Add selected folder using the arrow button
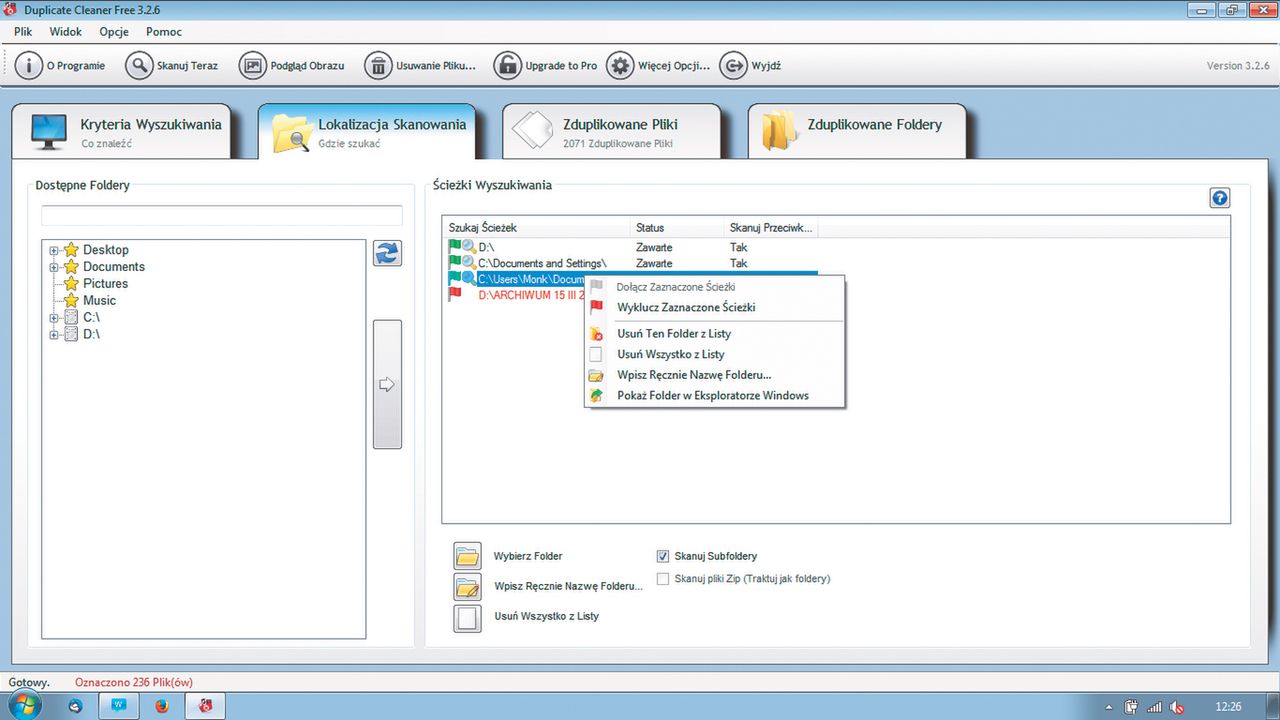The image size is (1280, 720). pyautogui.click(x=387, y=385)
